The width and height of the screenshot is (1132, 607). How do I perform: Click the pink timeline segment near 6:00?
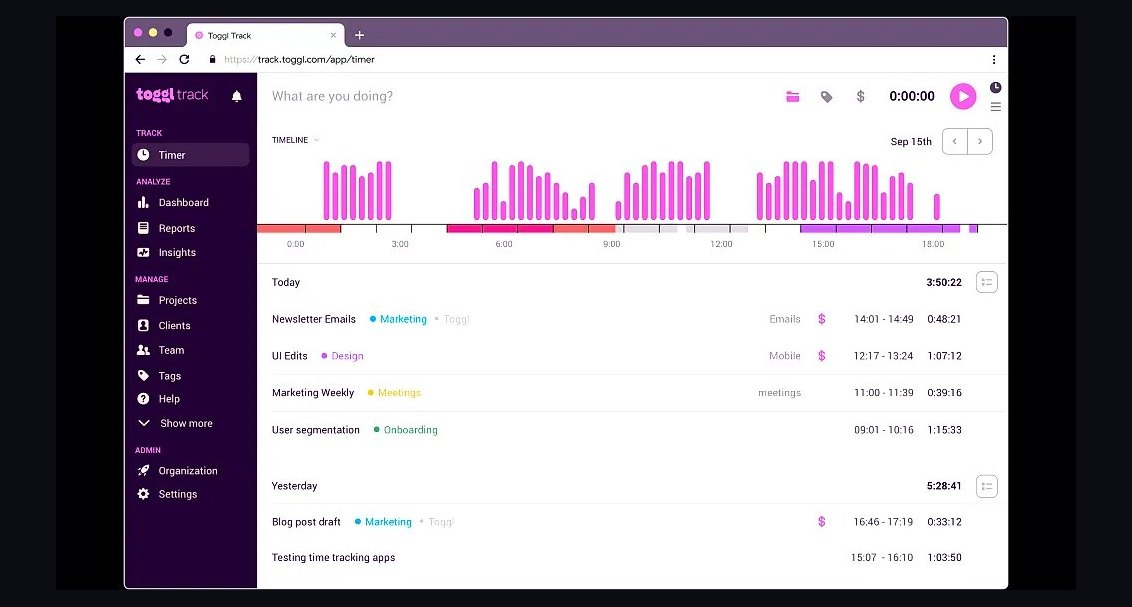(500, 229)
